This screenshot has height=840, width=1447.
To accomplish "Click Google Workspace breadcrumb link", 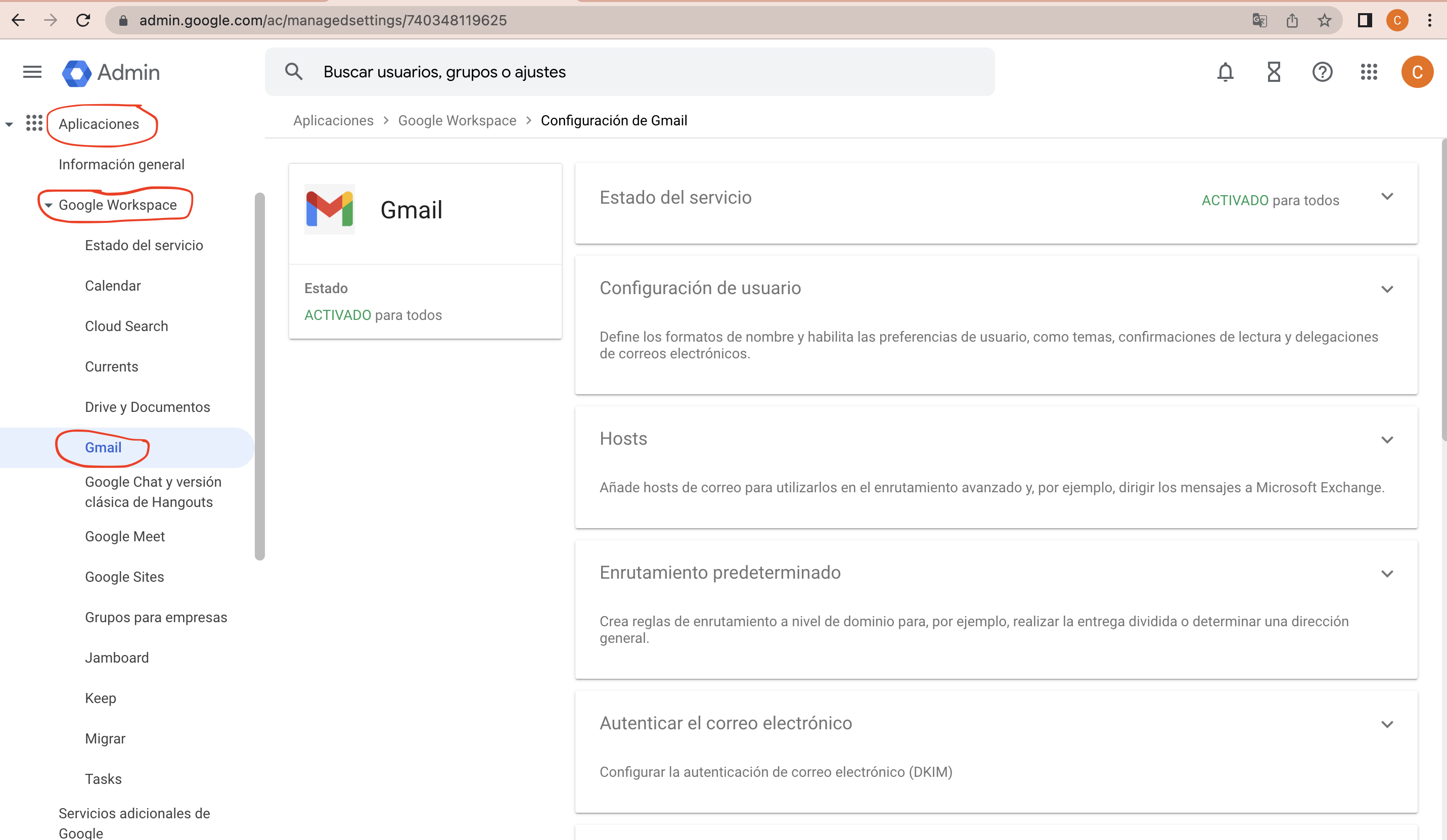I will tap(458, 121).
